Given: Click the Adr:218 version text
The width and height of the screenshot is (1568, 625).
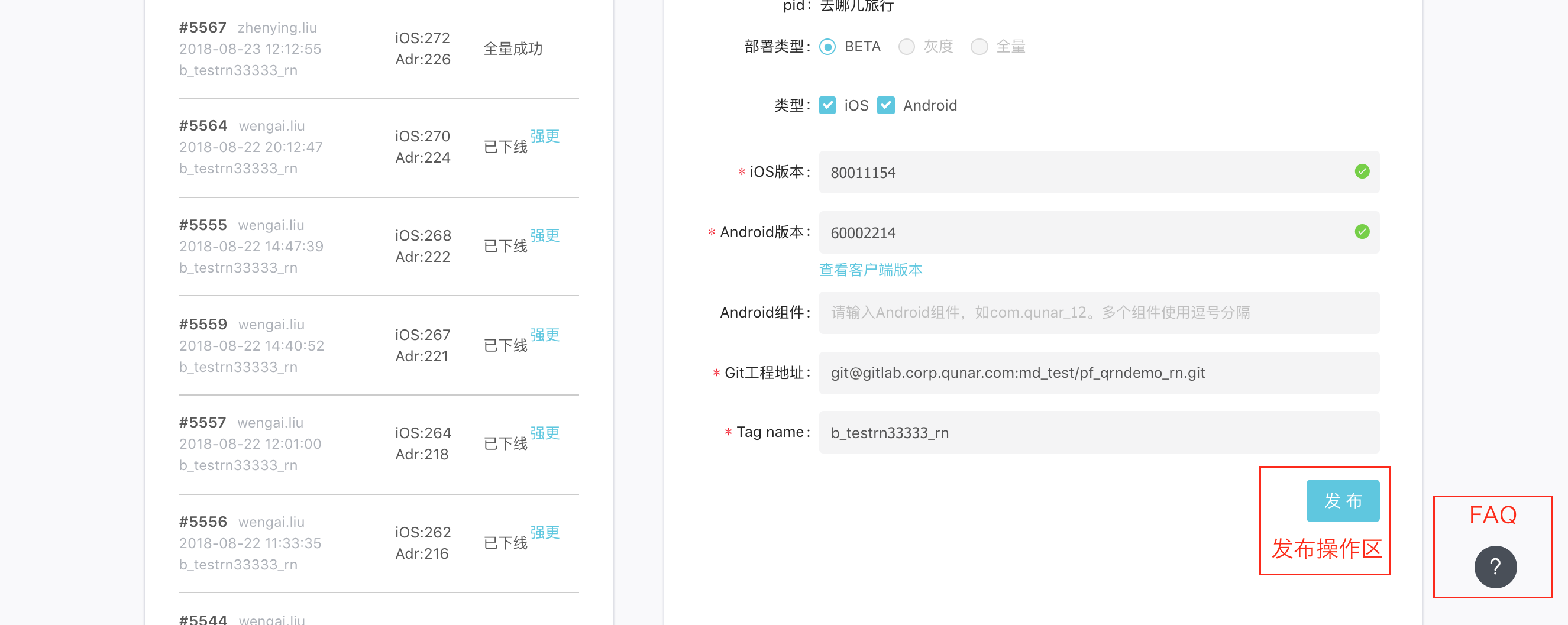Looking at the screenshot, I should pyautogui.click(x=421, y=454).
